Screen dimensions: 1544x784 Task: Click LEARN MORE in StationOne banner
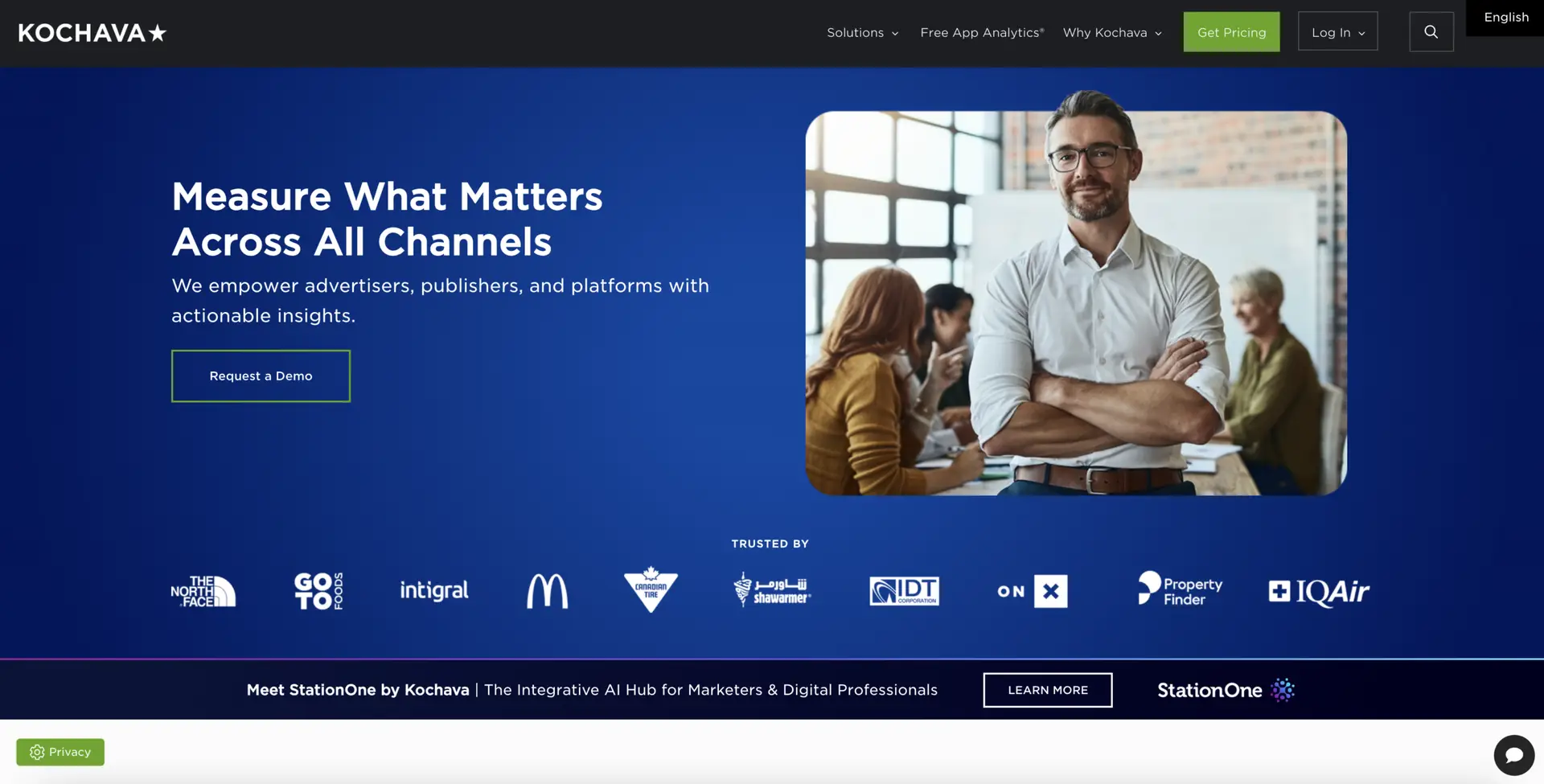click(x=1047, y=690)
